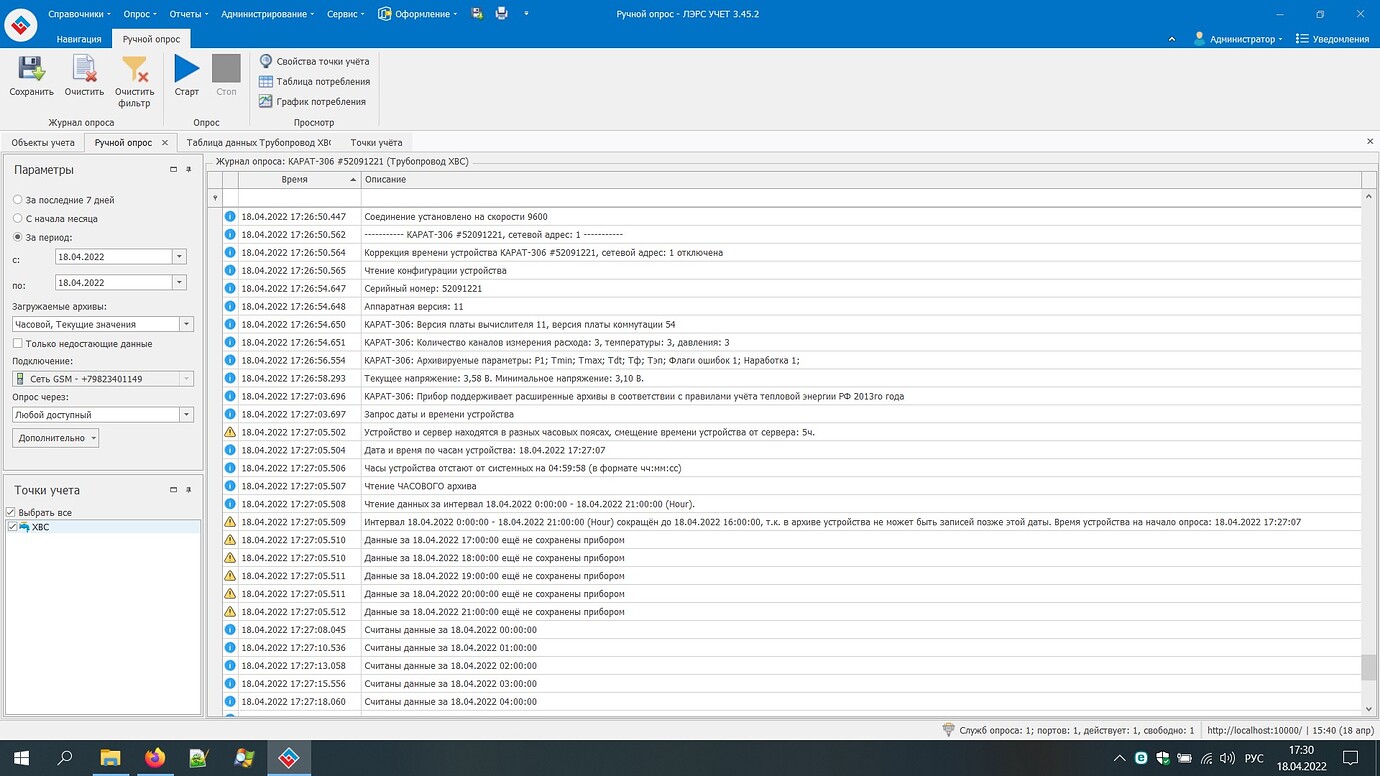Click the filter row pin icon in the journal grid
Viewport: 1380px width, 776px height.
(x=215, y=198)
